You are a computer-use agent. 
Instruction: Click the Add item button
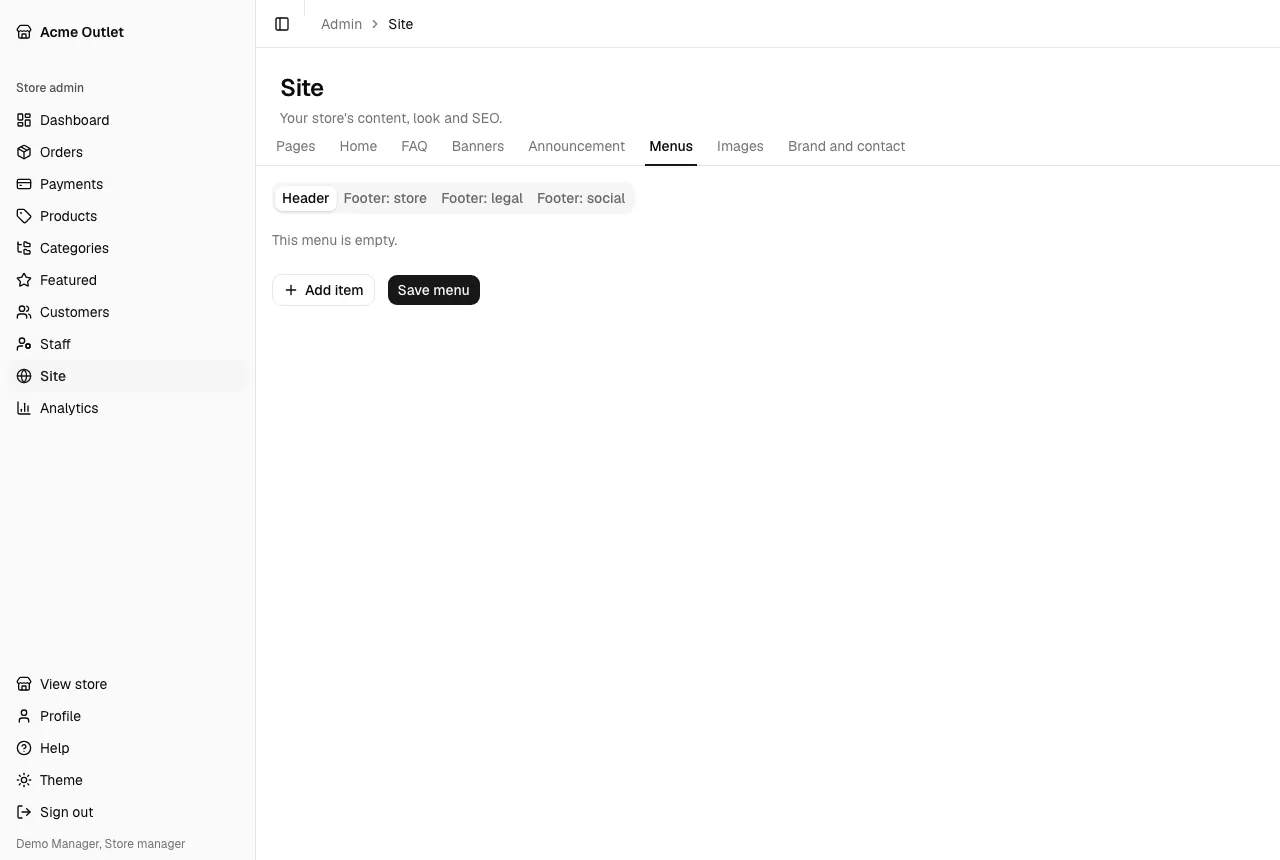pos(323,290)
